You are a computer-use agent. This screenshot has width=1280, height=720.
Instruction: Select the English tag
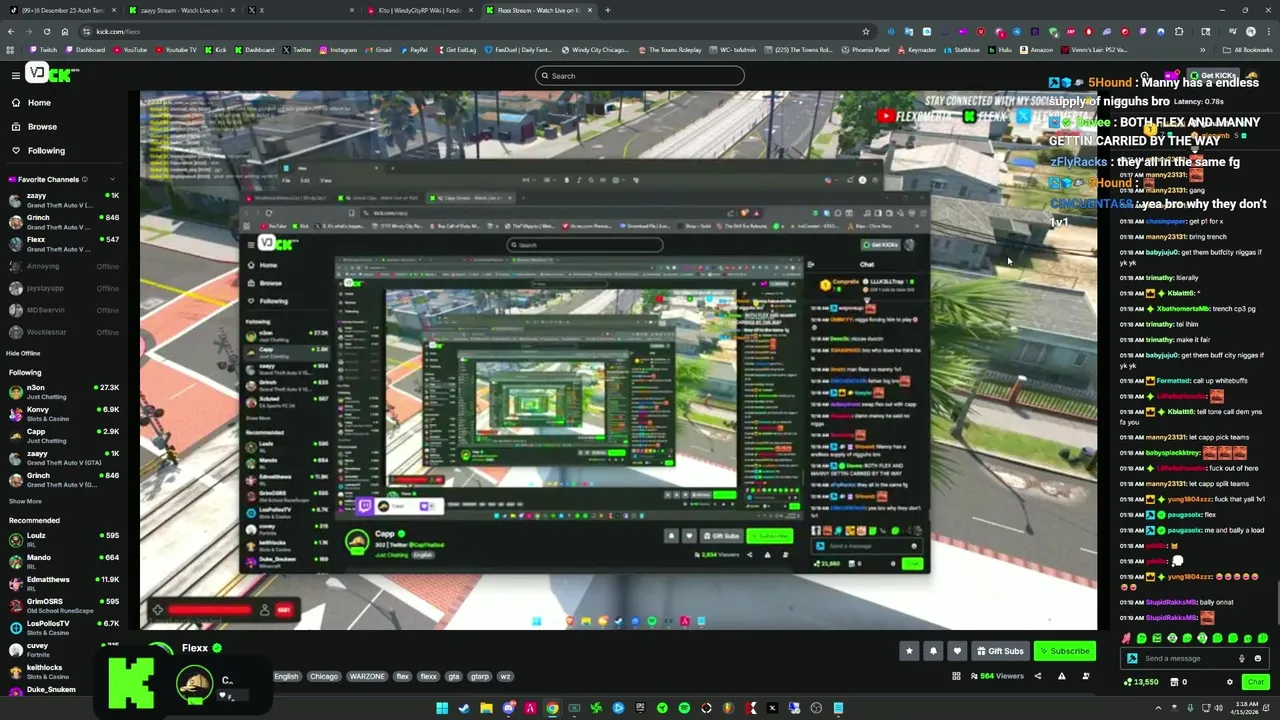pyautogui.click(x=286, y=676)
